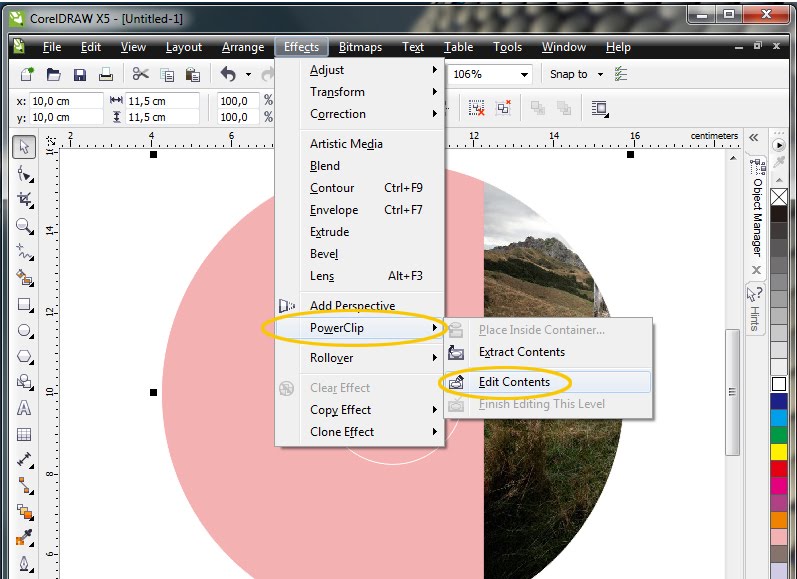Select the Smart Fill tool
797x579 pixels.
24,278
